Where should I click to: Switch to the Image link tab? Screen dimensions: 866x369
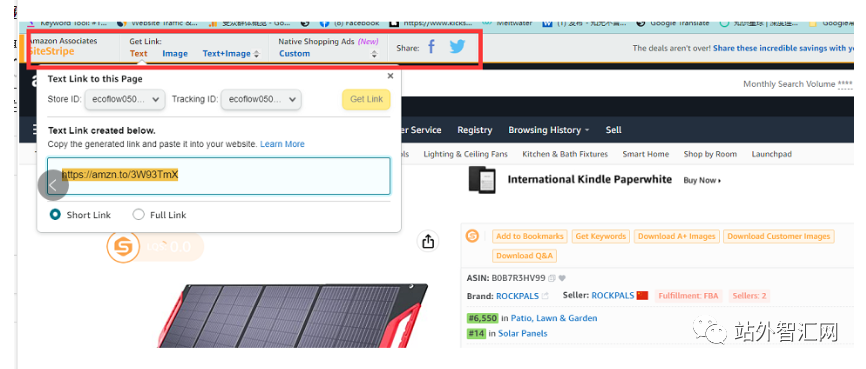pos(175,54)
